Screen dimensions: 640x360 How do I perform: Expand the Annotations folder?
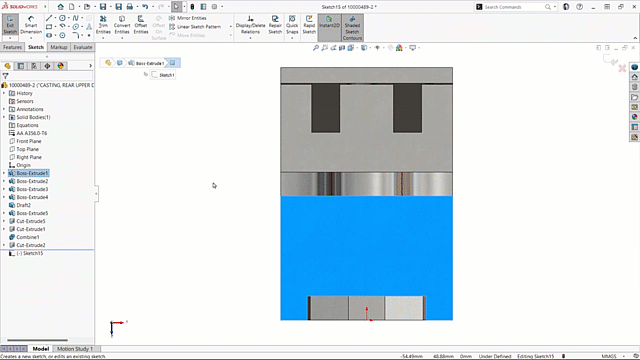[4, 109]
